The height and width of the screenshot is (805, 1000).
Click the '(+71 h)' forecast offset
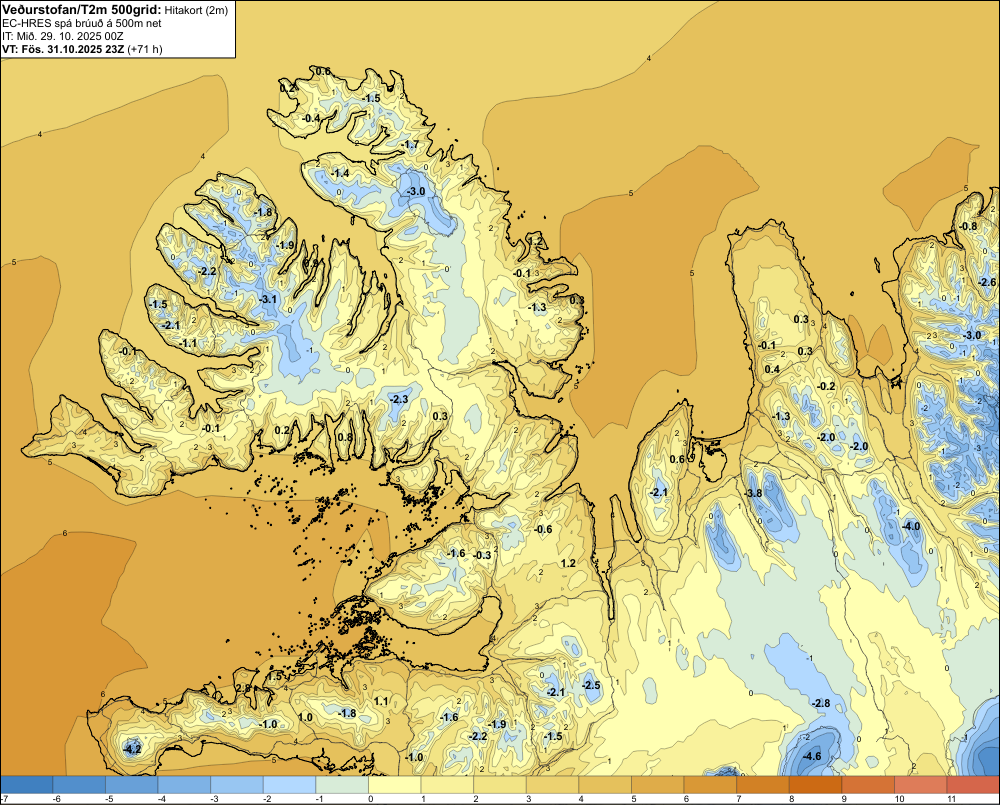(145, 49)
